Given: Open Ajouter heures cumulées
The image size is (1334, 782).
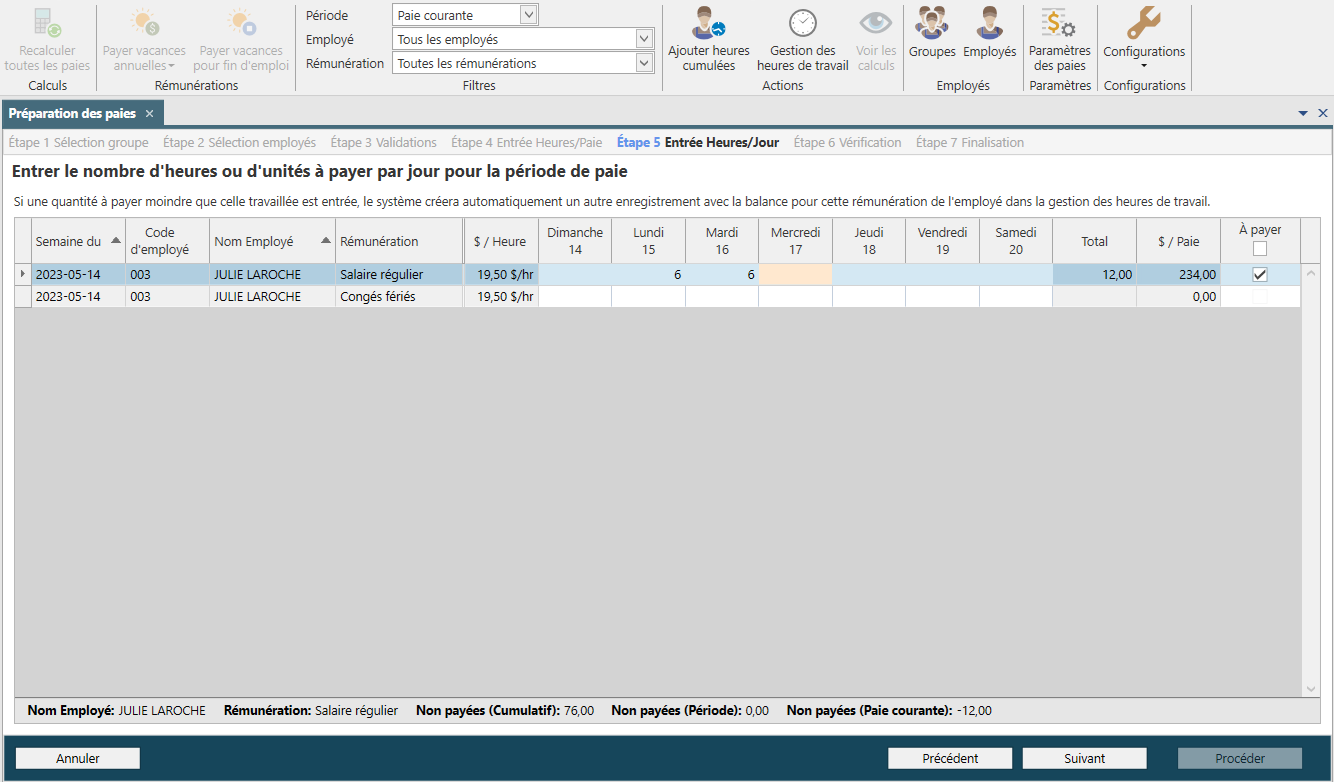Looking at the screenshot, I should point(709,40).
